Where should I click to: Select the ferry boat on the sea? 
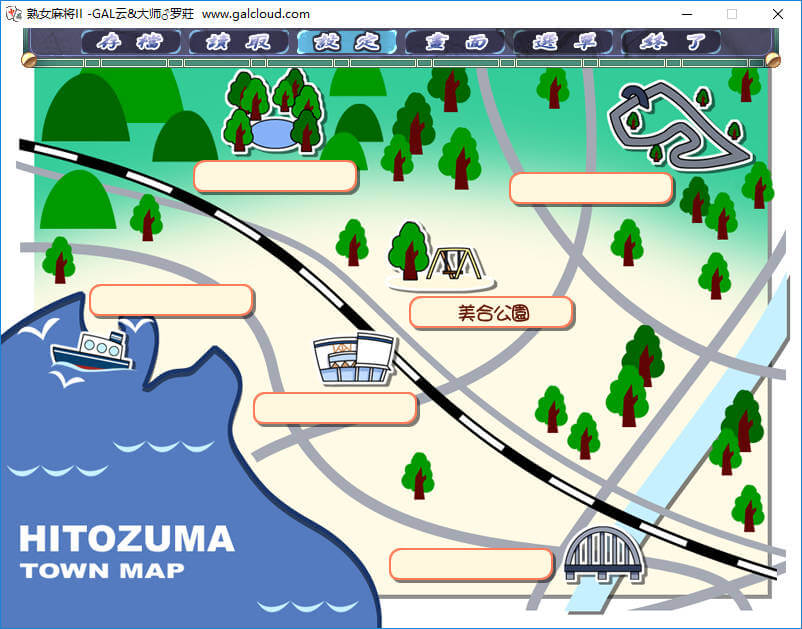coord(92,350)
